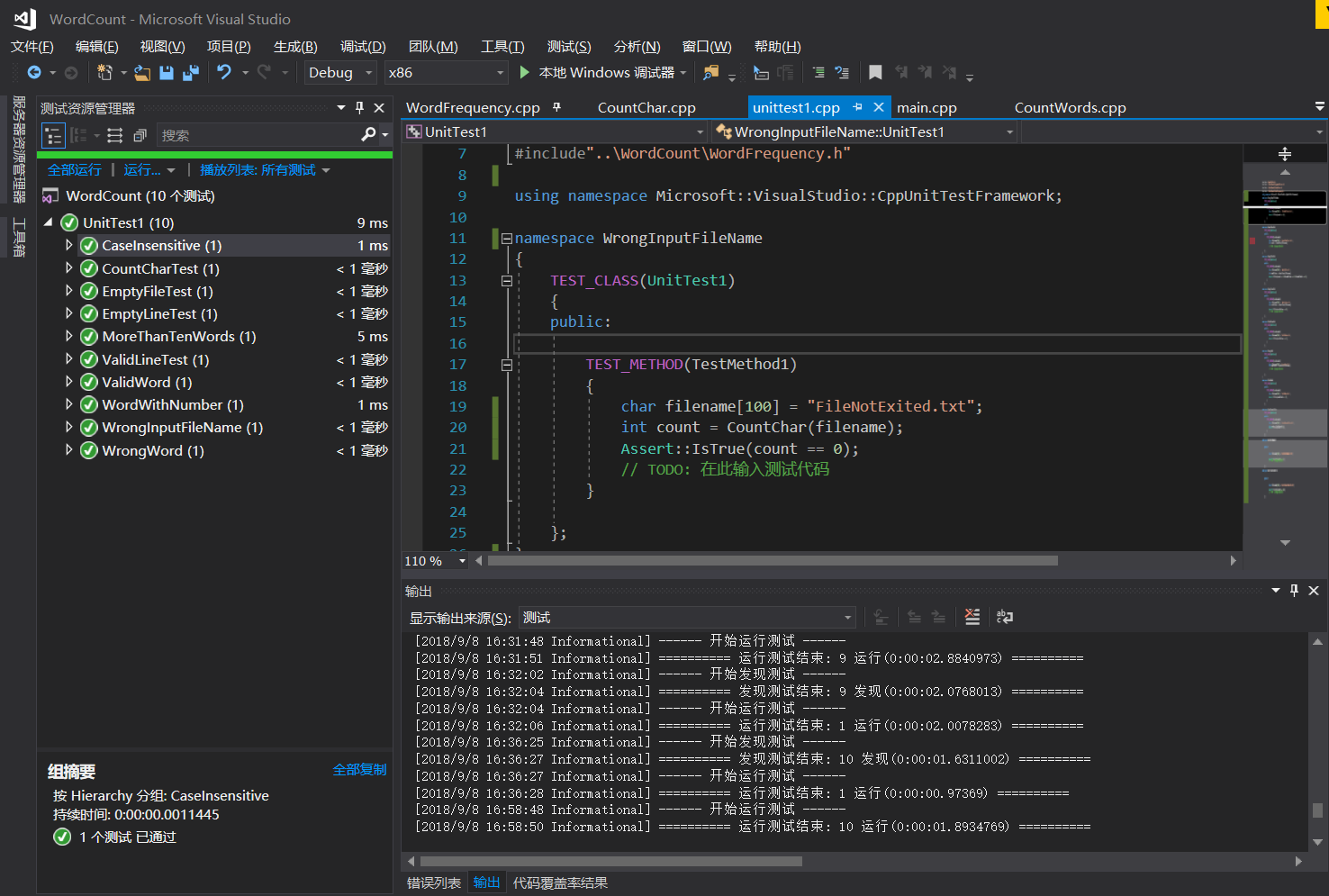Collapse the TEST_CLASS code fold
The height and width of the screenshot is (896, 1329).
tap(507, 281)
